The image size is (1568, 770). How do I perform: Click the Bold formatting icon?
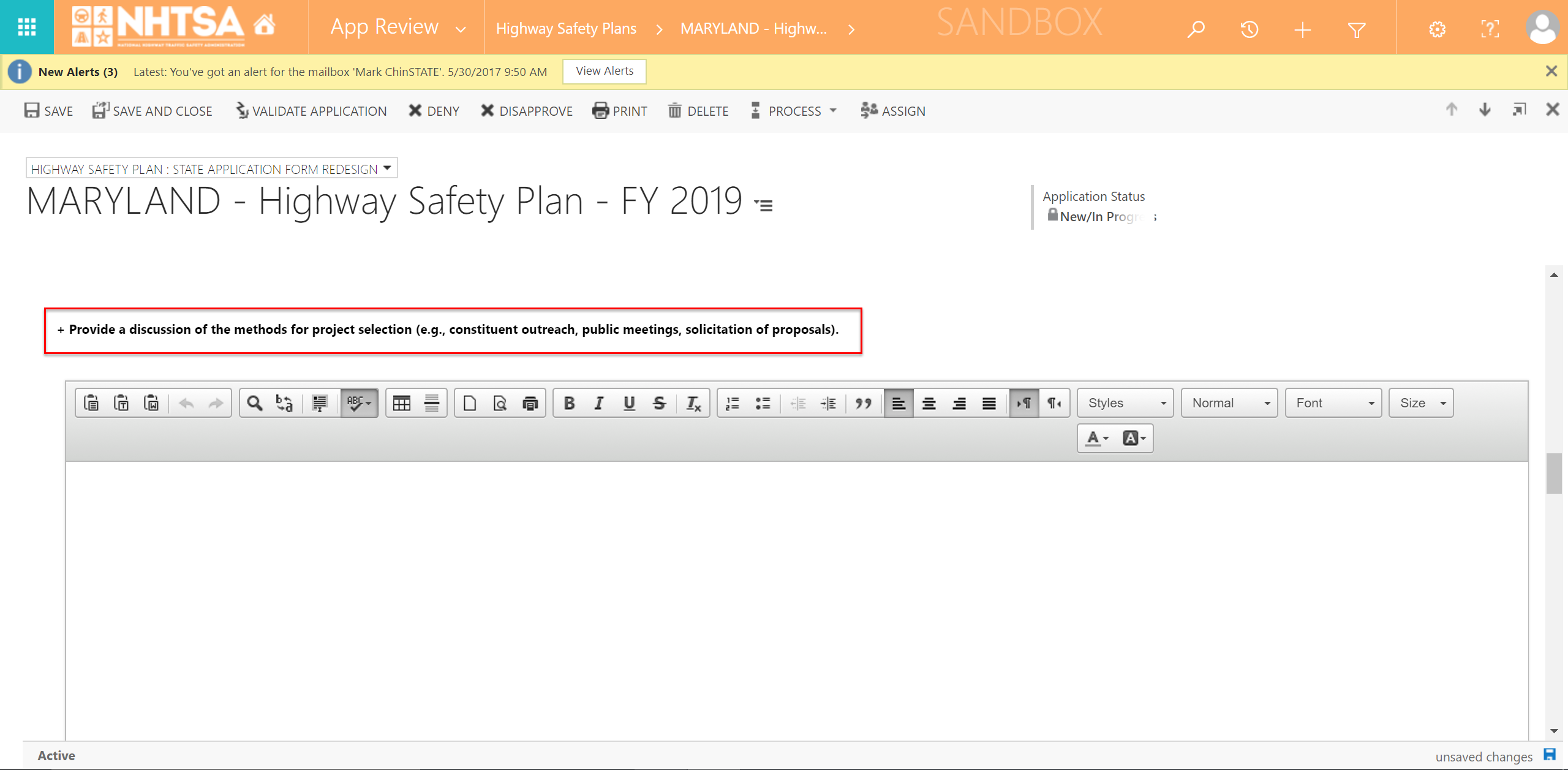tap(569, 403)
